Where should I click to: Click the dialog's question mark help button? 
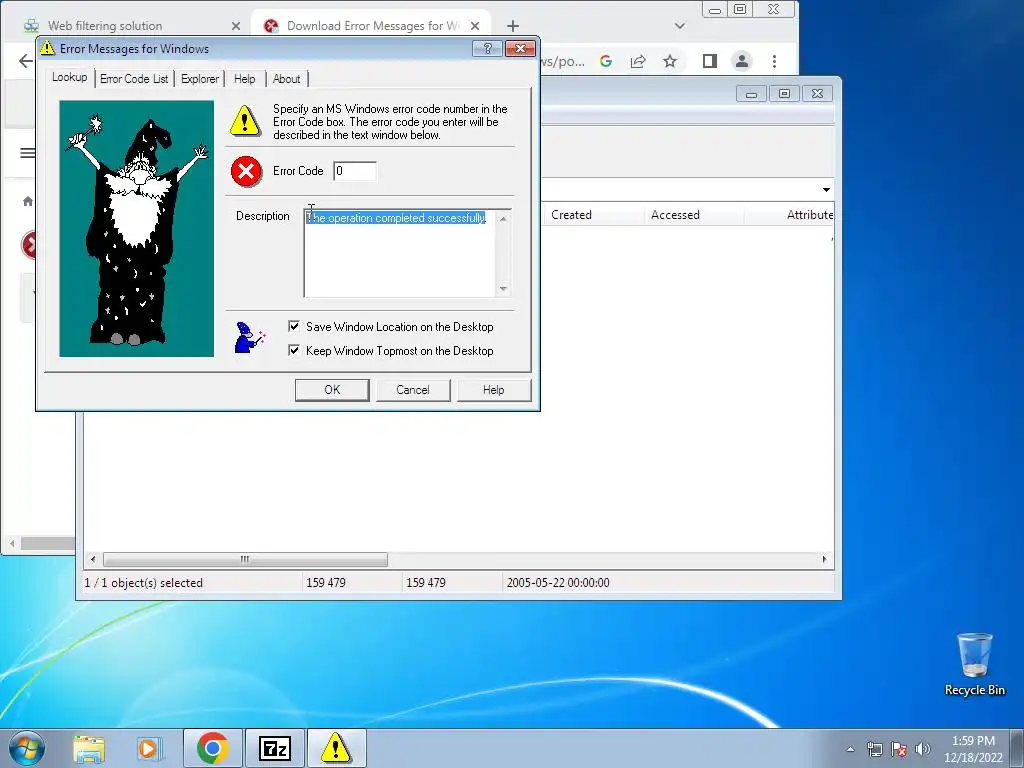pyautogui.click(x=487, y=48)
